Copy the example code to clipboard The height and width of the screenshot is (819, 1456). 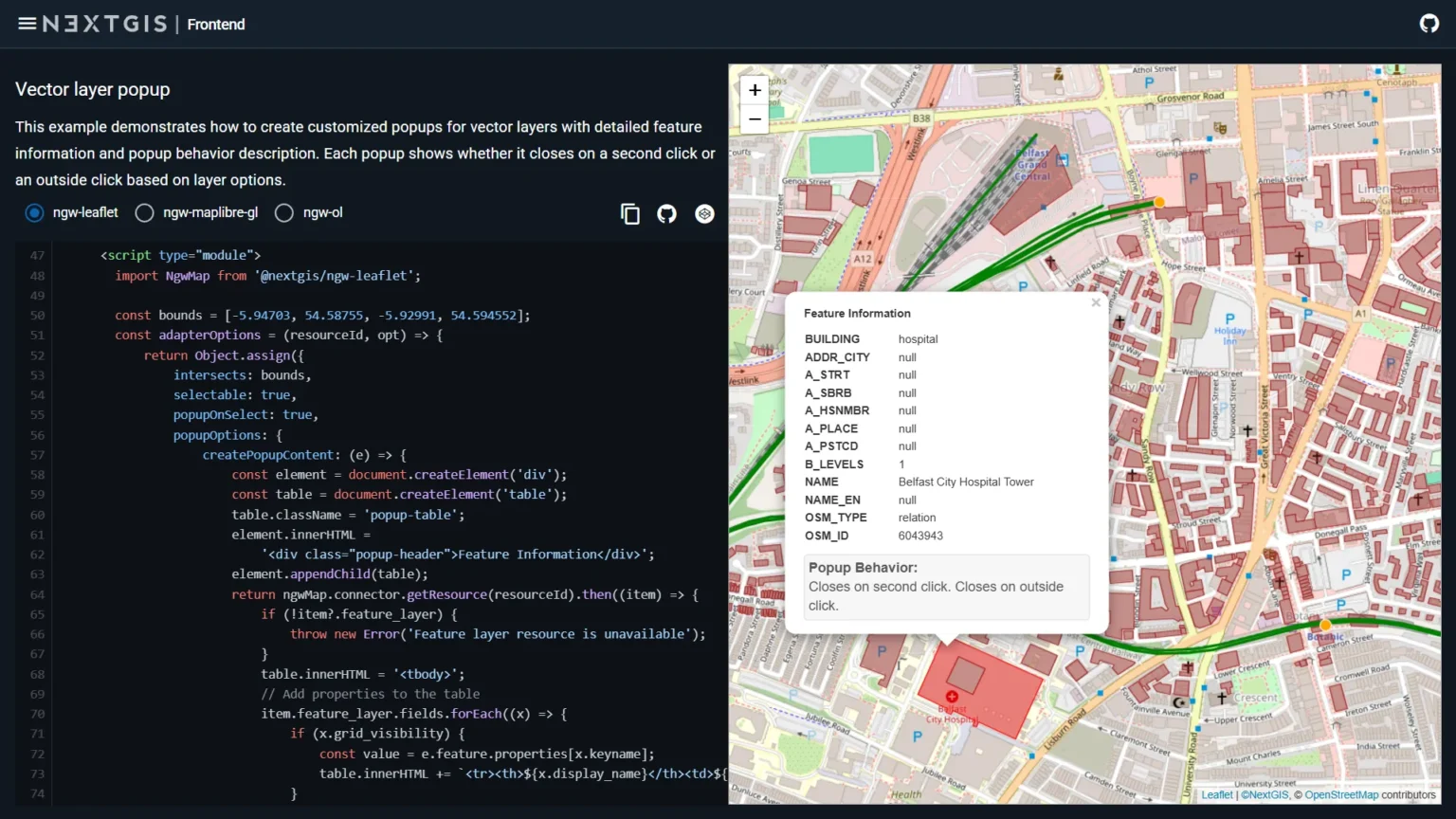[630, 214]
